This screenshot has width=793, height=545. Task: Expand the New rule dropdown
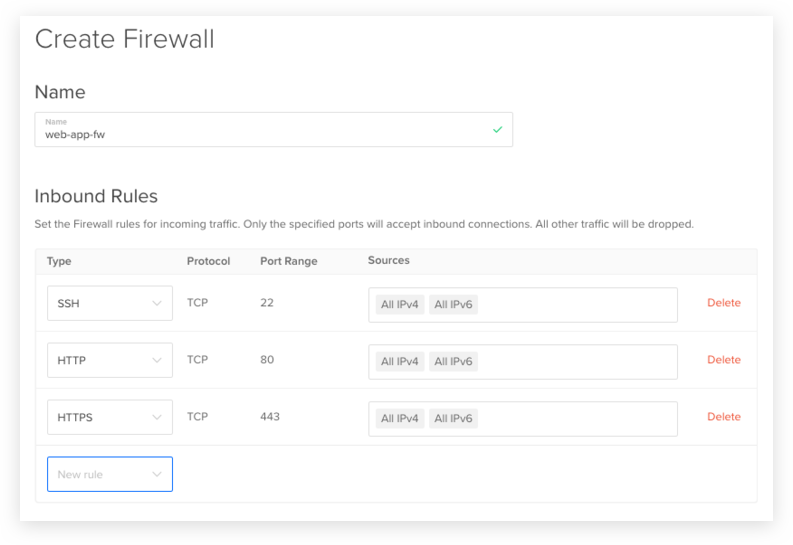coord(110,474)
